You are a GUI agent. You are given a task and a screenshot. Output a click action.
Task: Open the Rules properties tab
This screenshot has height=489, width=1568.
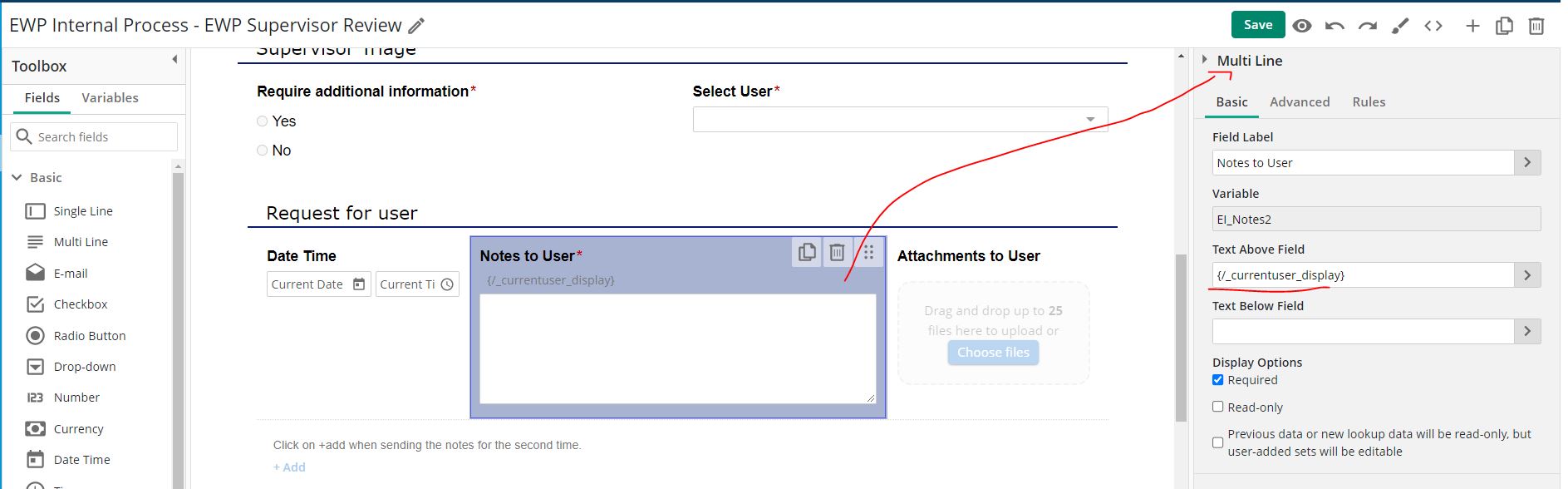[1369, 102]
